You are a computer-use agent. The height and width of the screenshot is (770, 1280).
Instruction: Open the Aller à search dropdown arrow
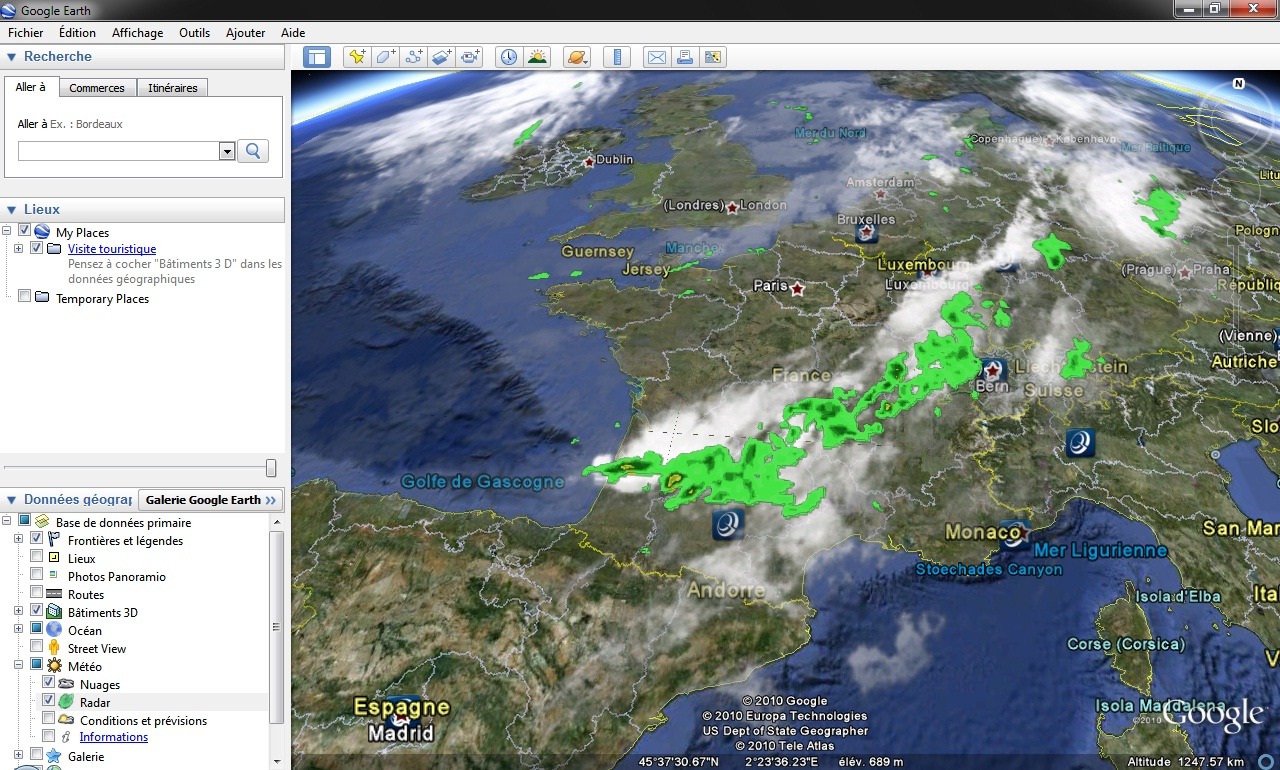pos(227,151)
